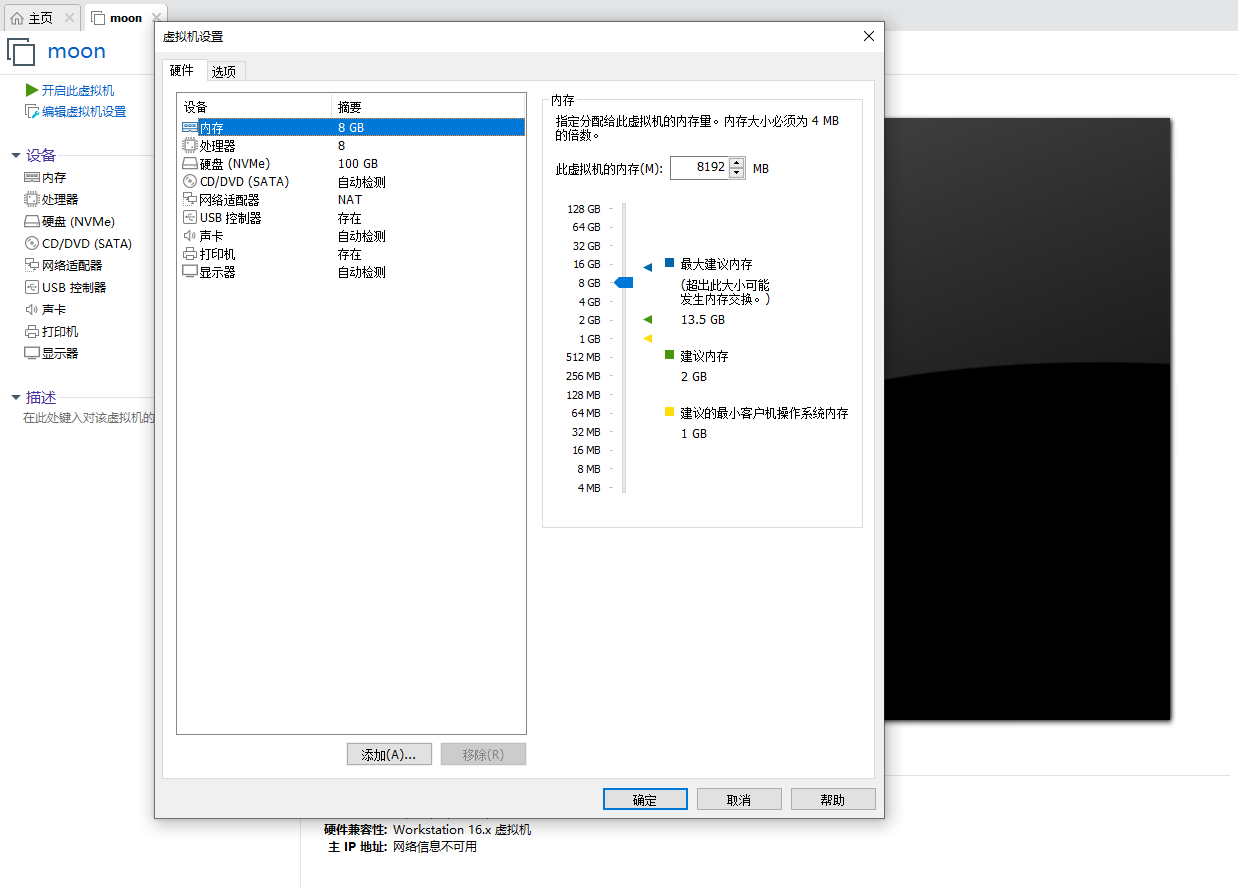Viewport: 1238px width, 887px height.
Task: Click the 摘要 column header
Action: (x=428, y=106)
